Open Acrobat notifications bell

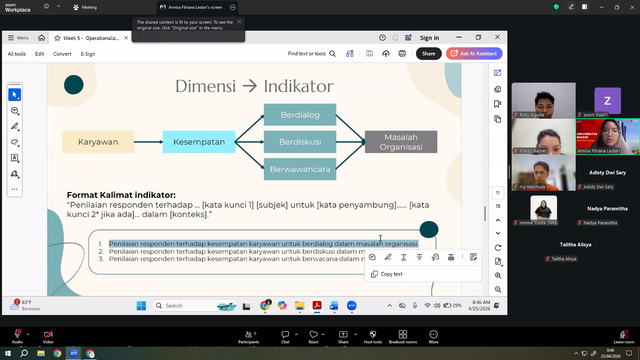point(395,38)
